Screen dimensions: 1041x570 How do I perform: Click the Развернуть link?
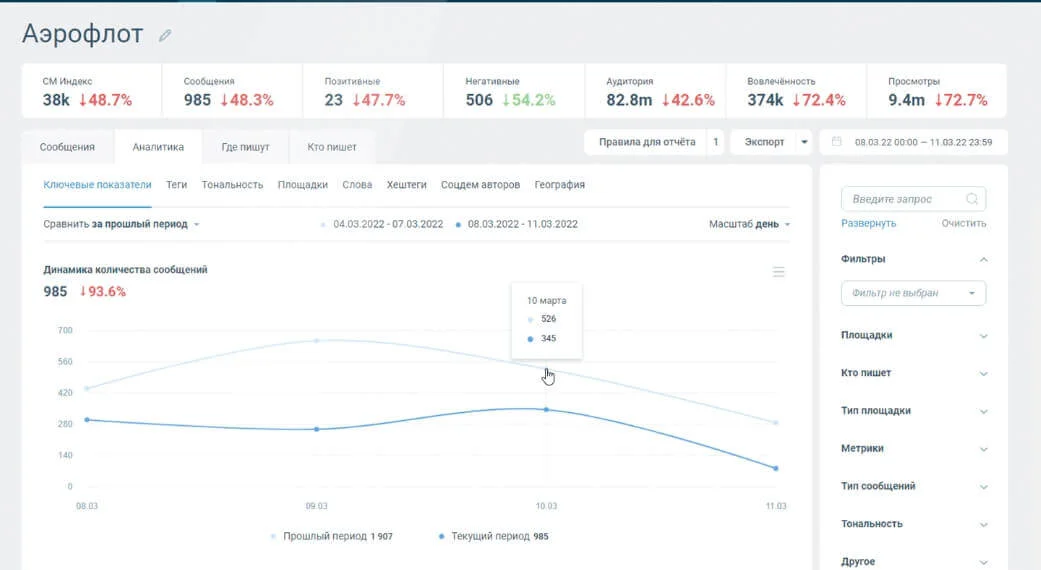[868, 224]
